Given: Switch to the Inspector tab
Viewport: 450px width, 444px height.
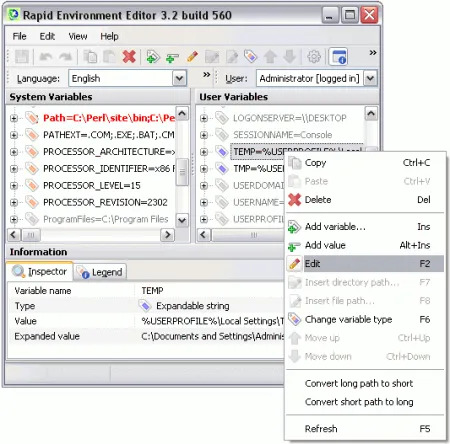Looking at the screenshot, I should (x=40, y=272).
